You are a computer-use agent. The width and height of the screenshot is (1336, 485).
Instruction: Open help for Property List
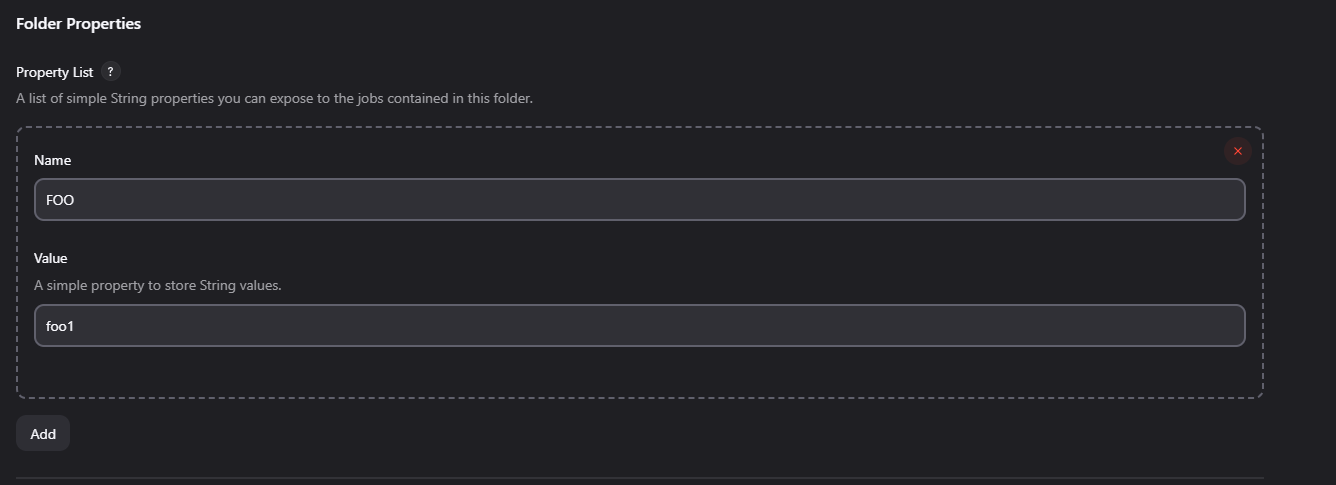[111, 72]
